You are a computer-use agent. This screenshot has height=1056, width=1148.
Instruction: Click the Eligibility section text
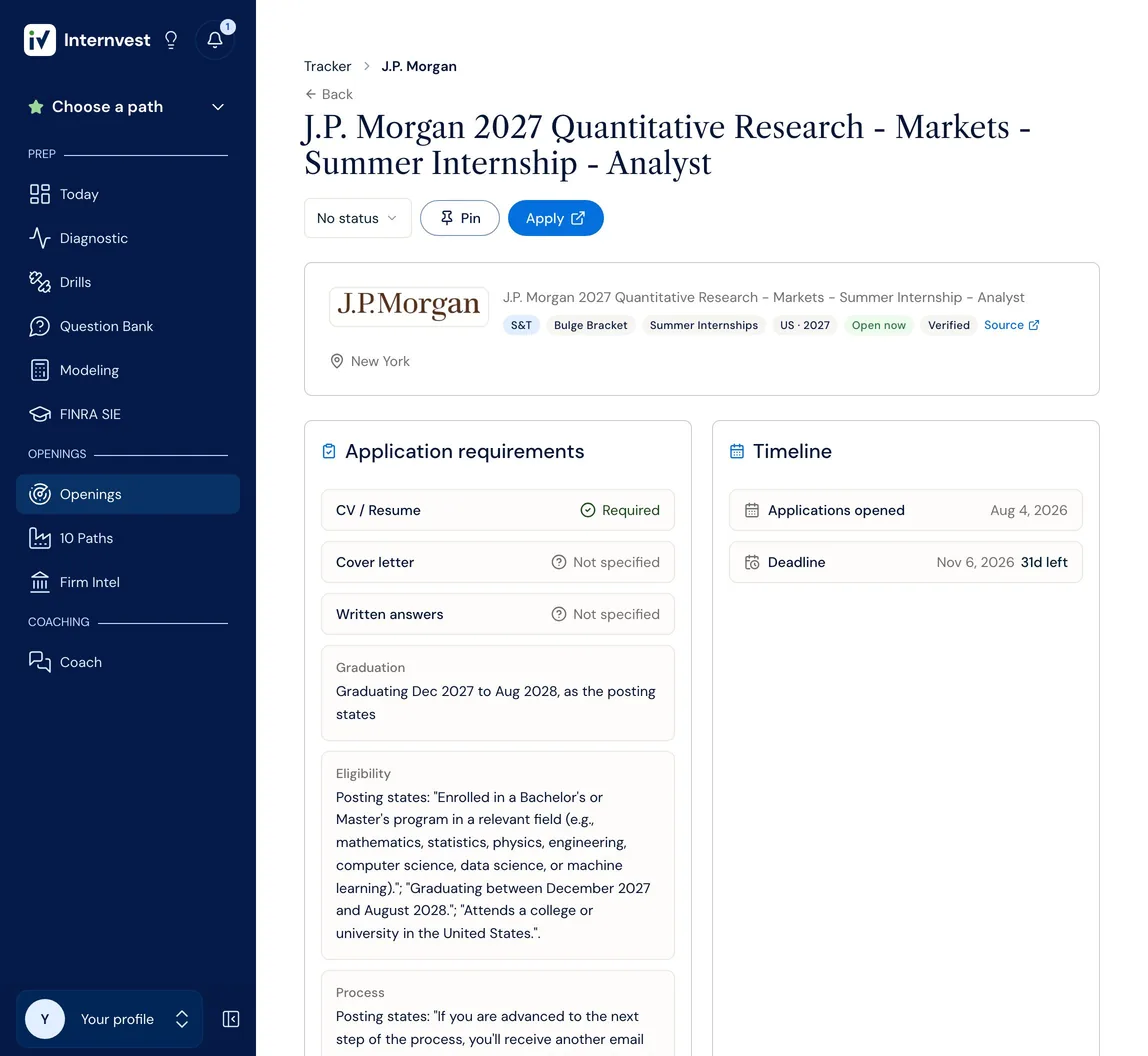(x=493, y=865)
